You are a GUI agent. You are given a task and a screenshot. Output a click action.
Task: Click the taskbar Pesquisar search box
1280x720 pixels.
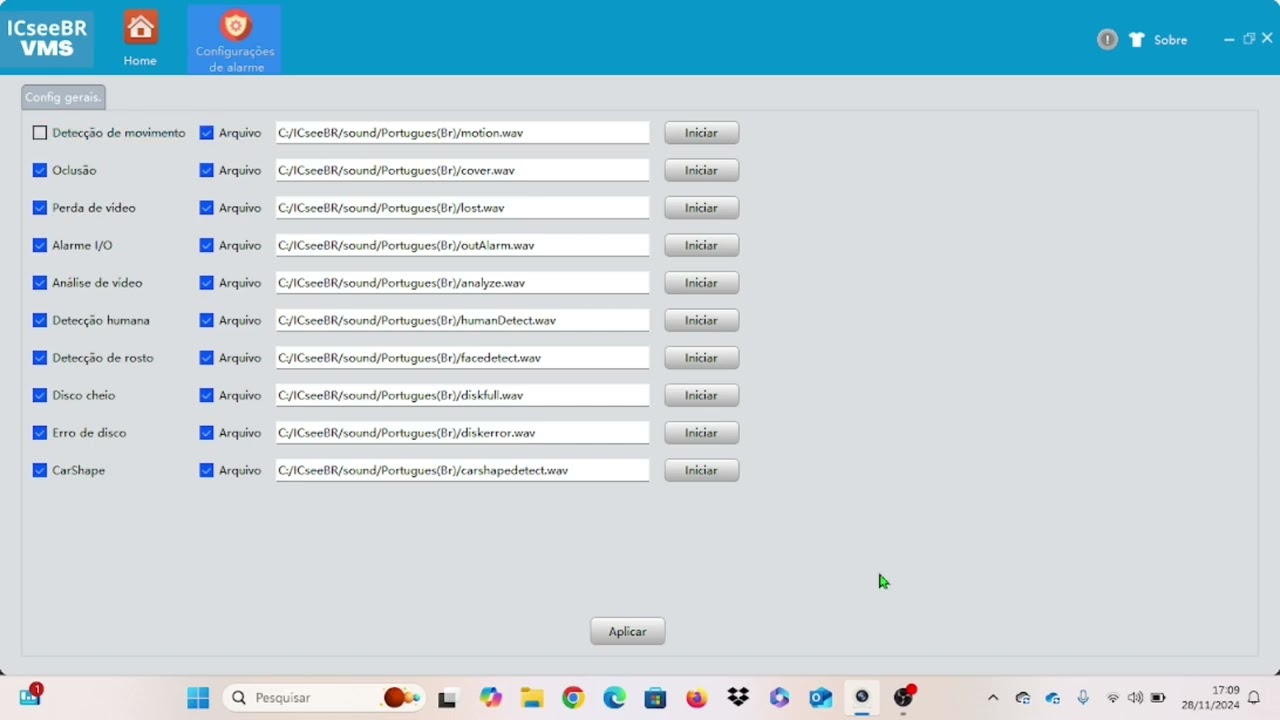[323, 698]
